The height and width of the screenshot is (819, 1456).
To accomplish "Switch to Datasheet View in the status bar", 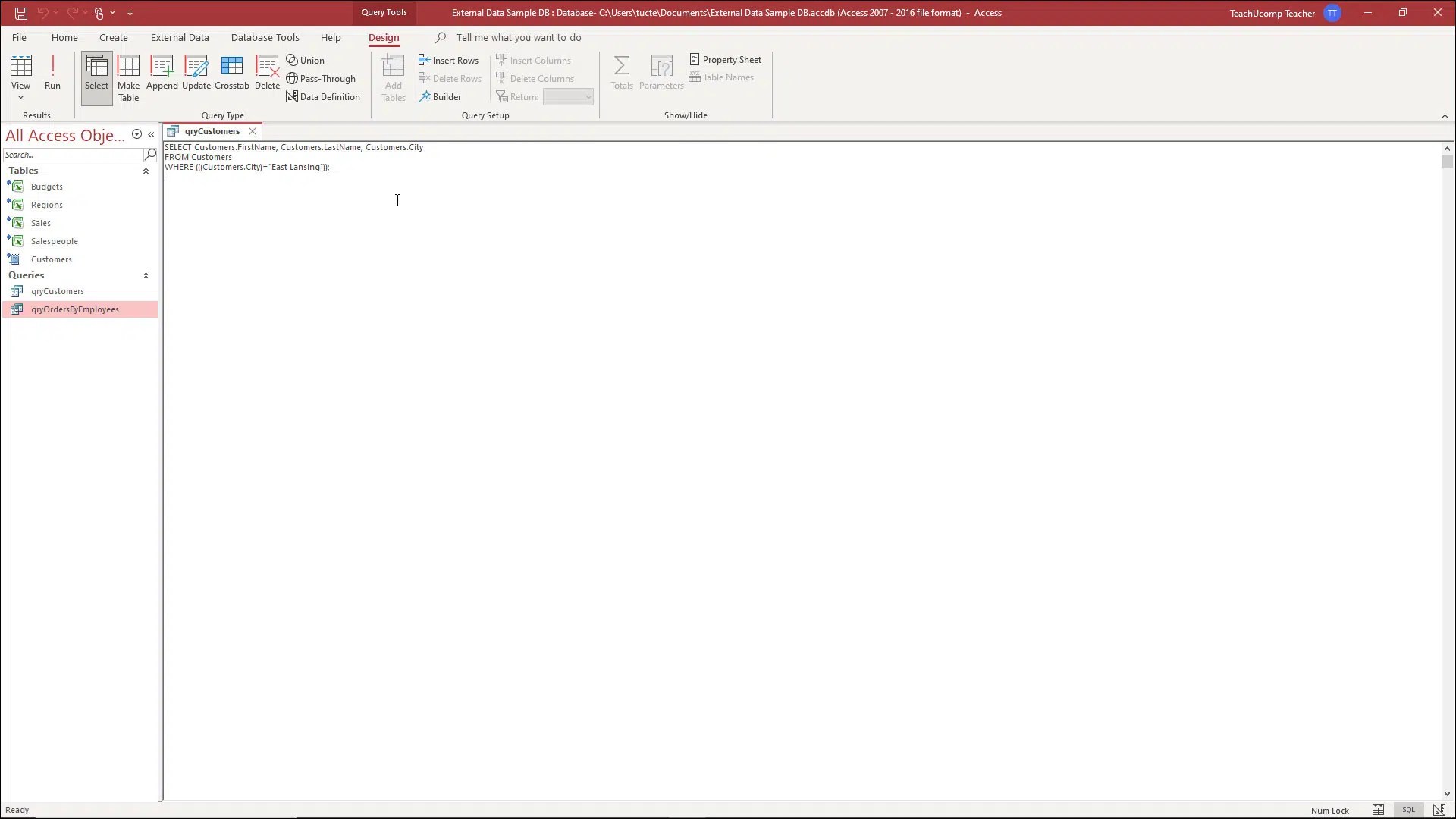I will (1378, 810).
